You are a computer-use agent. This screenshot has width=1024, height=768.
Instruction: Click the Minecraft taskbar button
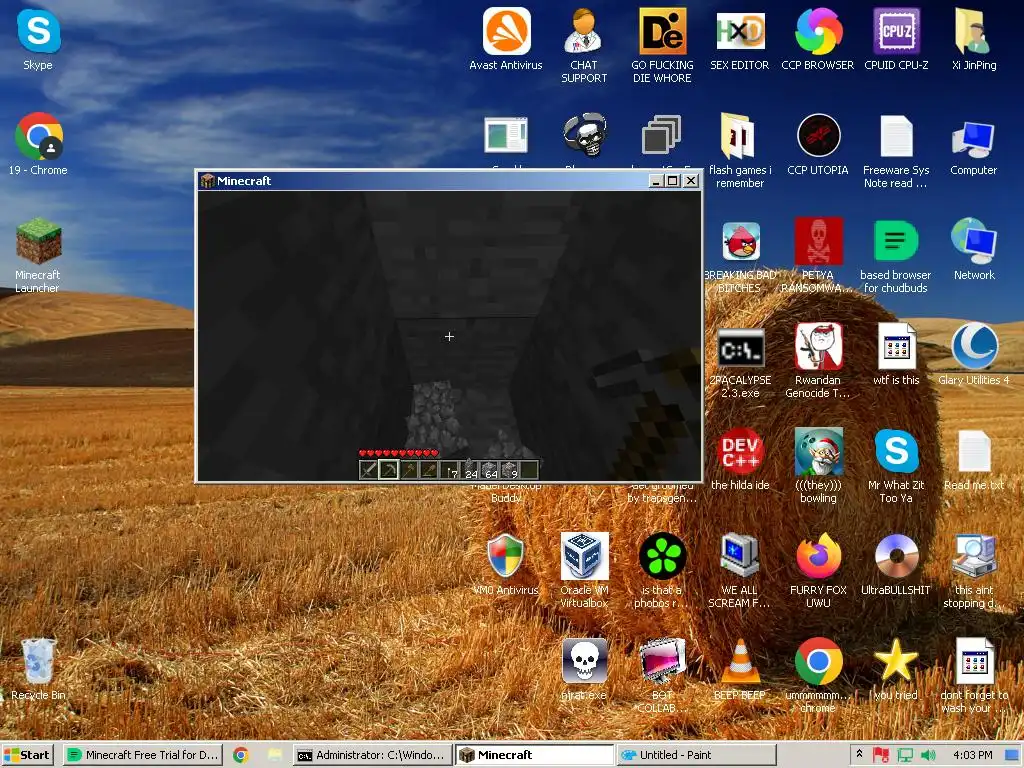[534, 755]
